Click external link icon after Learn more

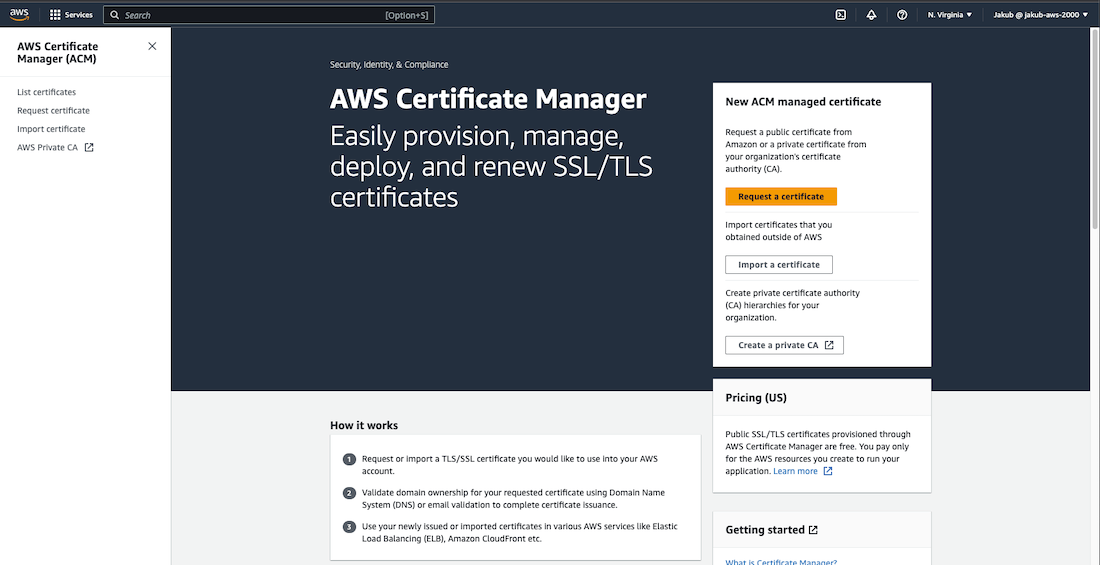(x=828, y=471)
